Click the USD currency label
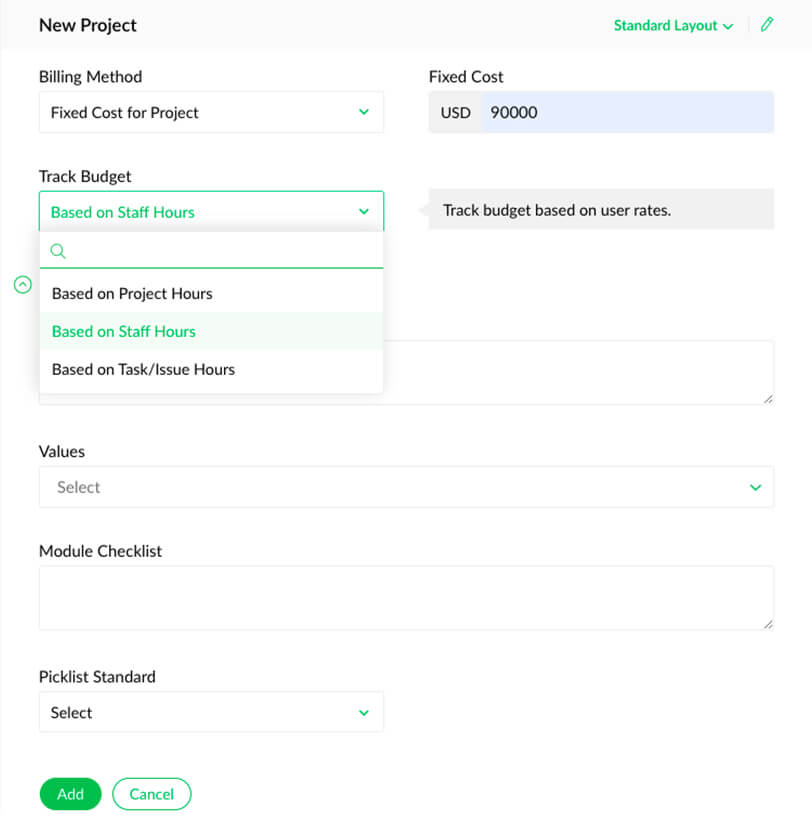812x833 pixels. coord(455,112)
